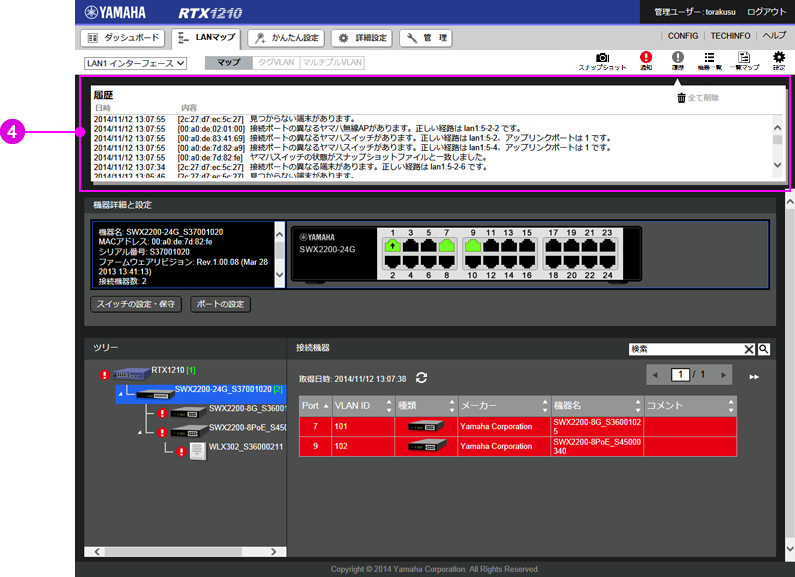Screen dimensions: 795x577
Task: Click the settings gear icon
Action: [779, 59]
